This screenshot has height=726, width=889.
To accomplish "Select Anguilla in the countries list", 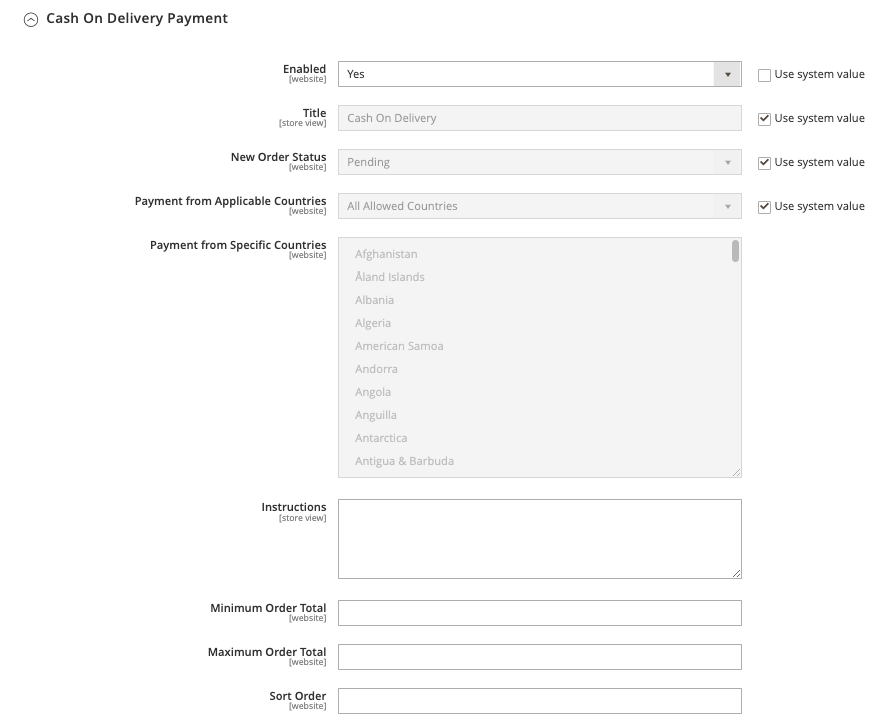I will [x=375, y=415].
